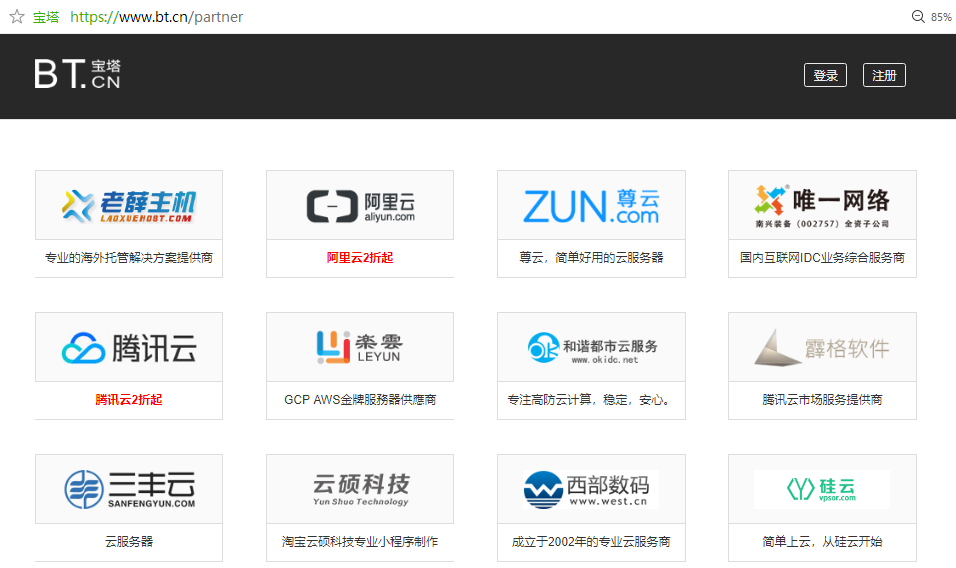Viewport: 956px width, 568px height.
Task: Click the link 专业的海外托管解决方案提供商
Action: coord(129,258)
